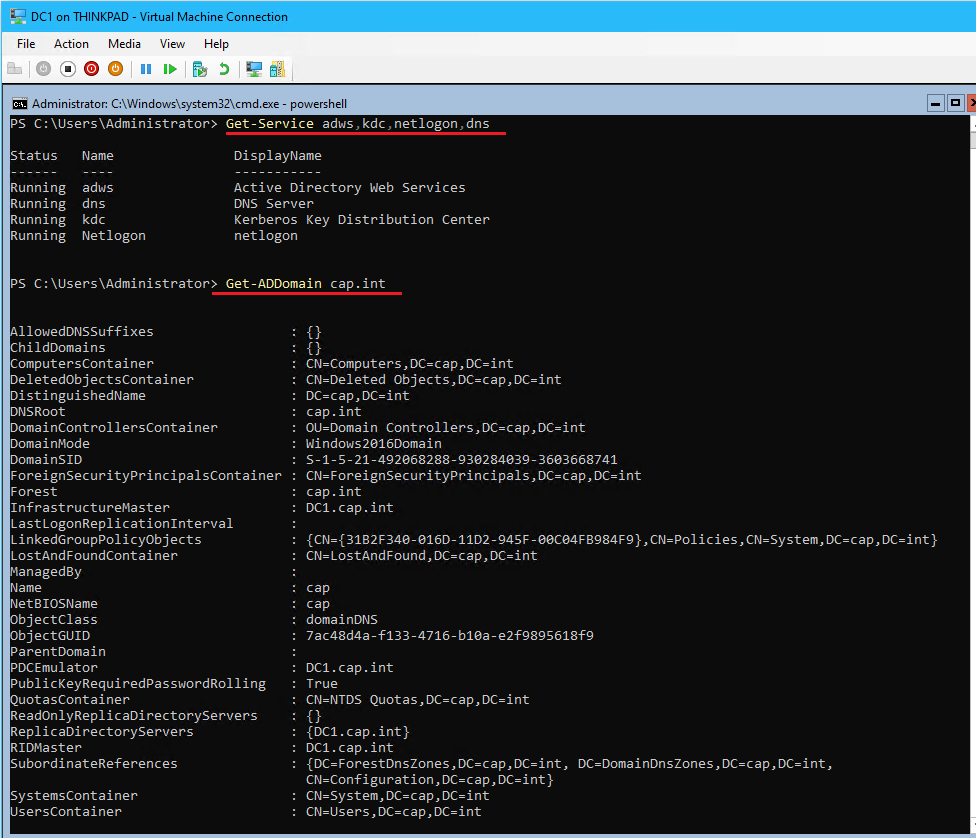Viewport: 976px width, 838px height.
Task: Click the 'ObjectClass' property name
Action: (54, 619)
